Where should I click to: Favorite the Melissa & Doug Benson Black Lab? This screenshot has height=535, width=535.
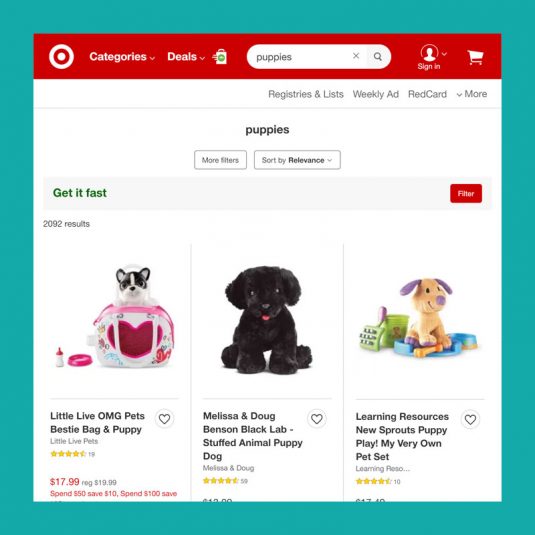(317, 419)
